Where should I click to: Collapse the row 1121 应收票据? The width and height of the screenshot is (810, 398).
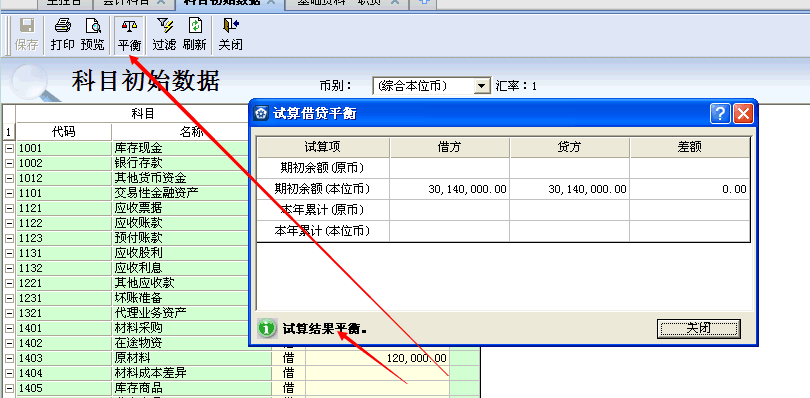9,208
